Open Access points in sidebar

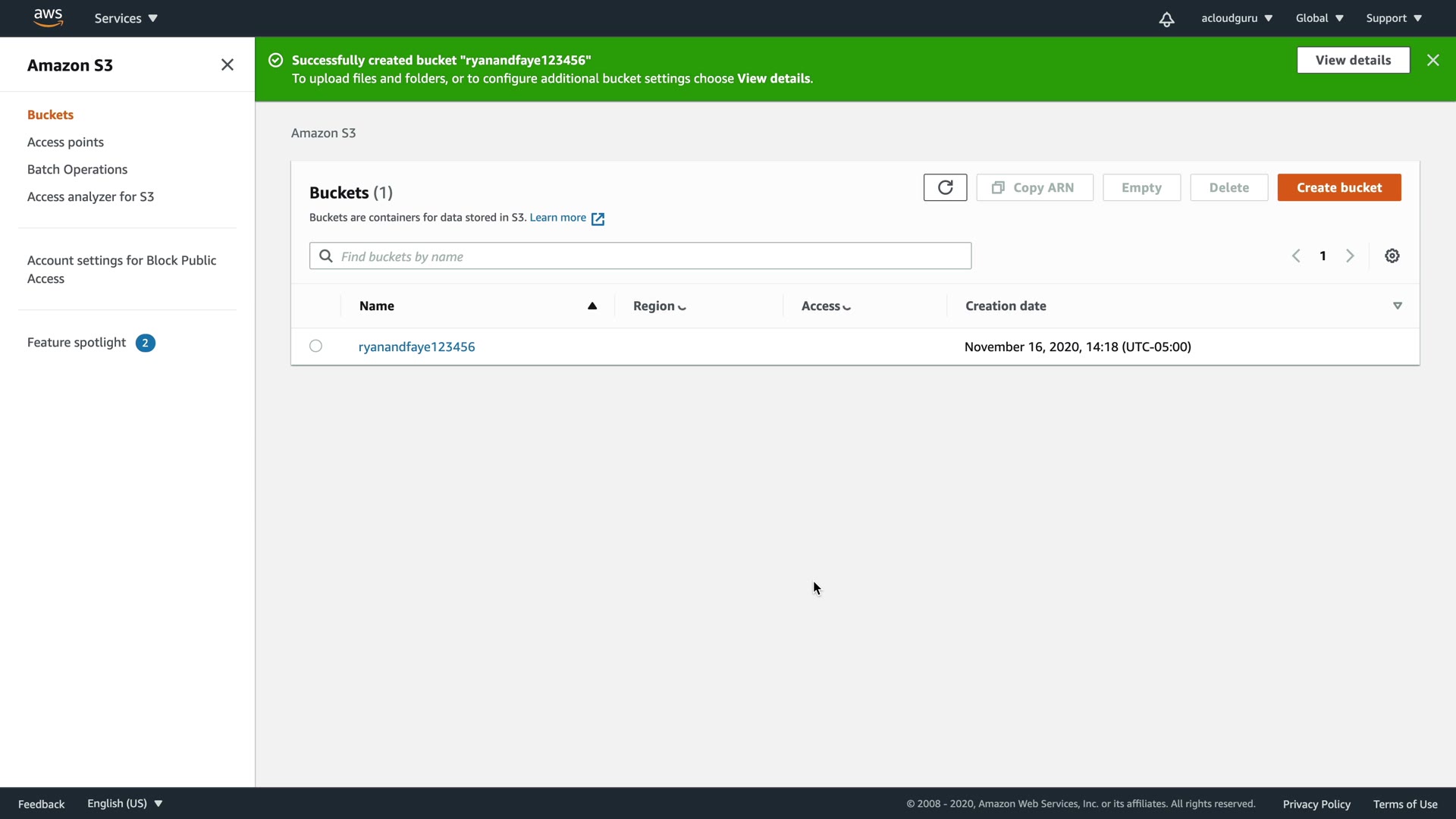point(65,143)
